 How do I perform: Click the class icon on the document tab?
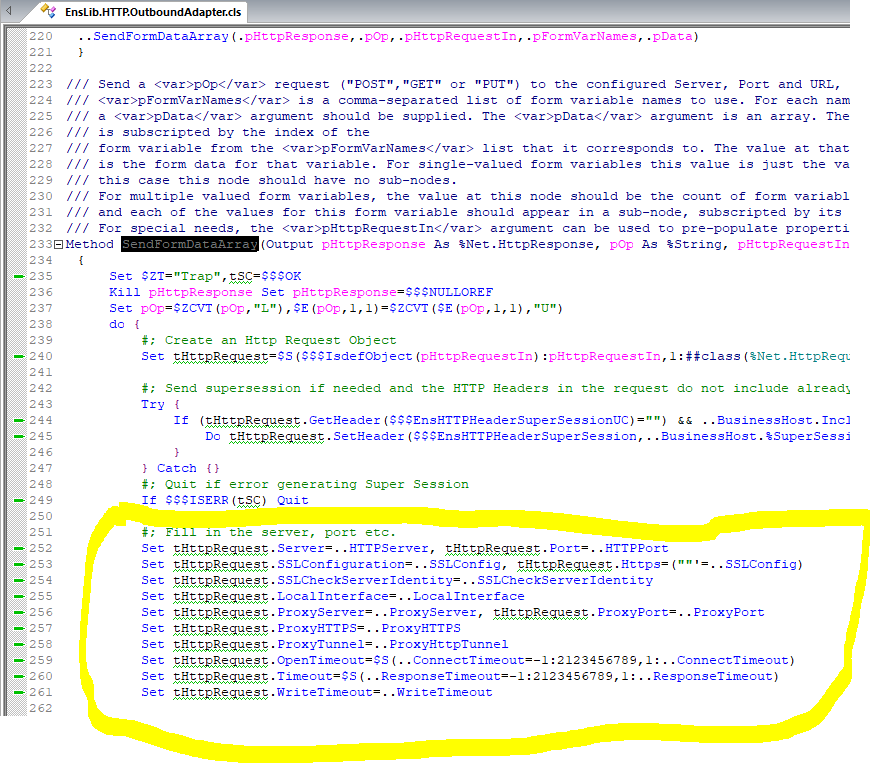click(48, 11)
